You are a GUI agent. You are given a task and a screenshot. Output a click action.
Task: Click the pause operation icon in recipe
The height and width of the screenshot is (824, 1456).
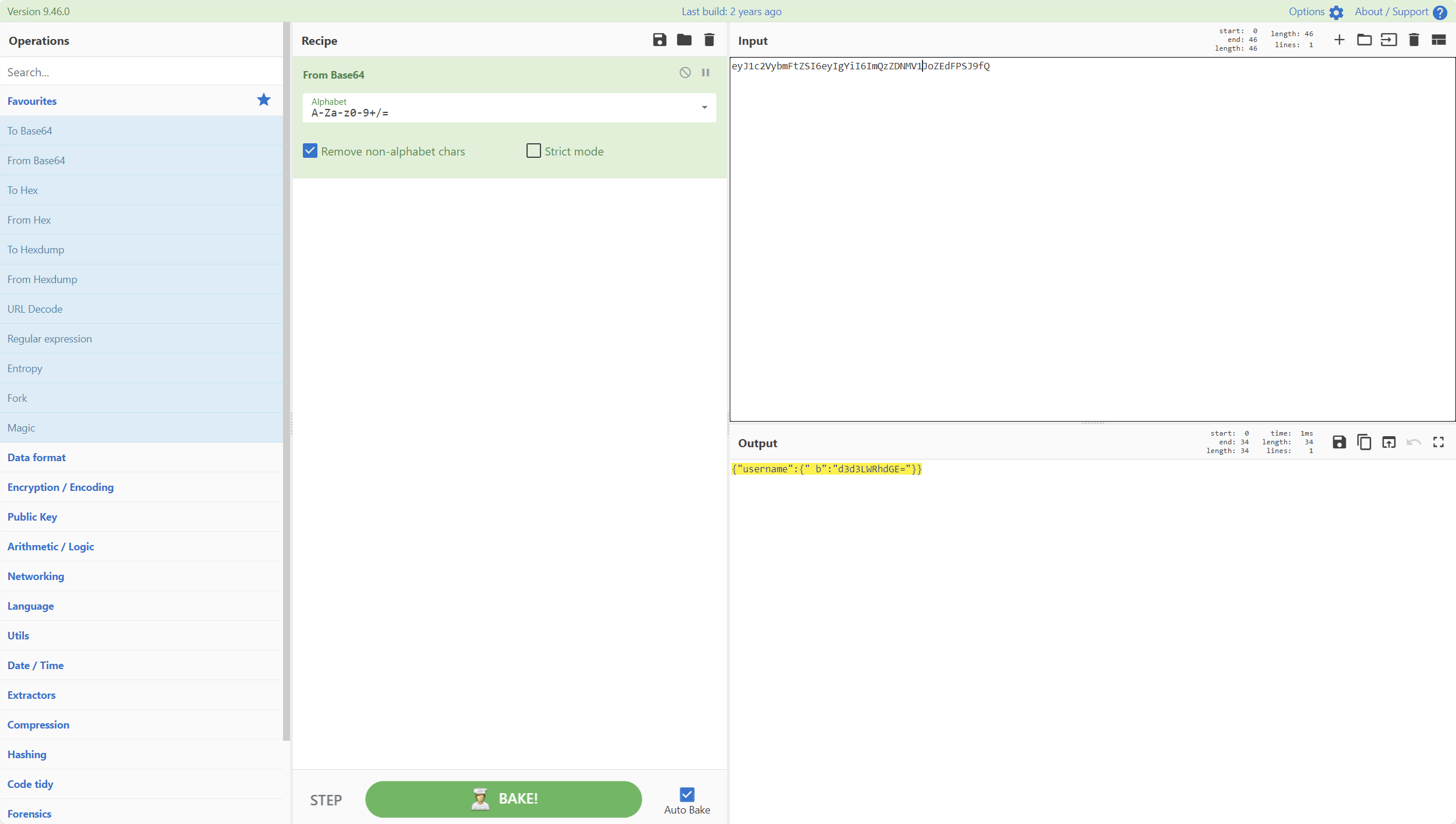706,73
